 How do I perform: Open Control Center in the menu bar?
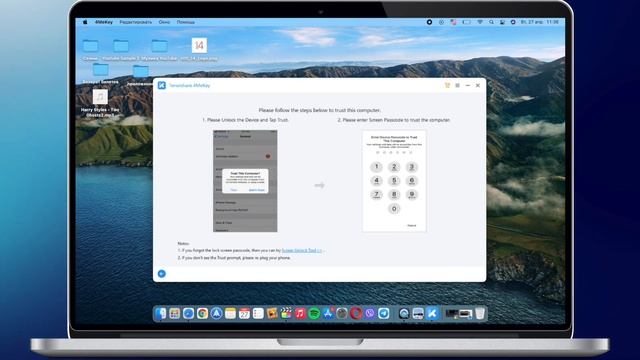coord(502,22)
